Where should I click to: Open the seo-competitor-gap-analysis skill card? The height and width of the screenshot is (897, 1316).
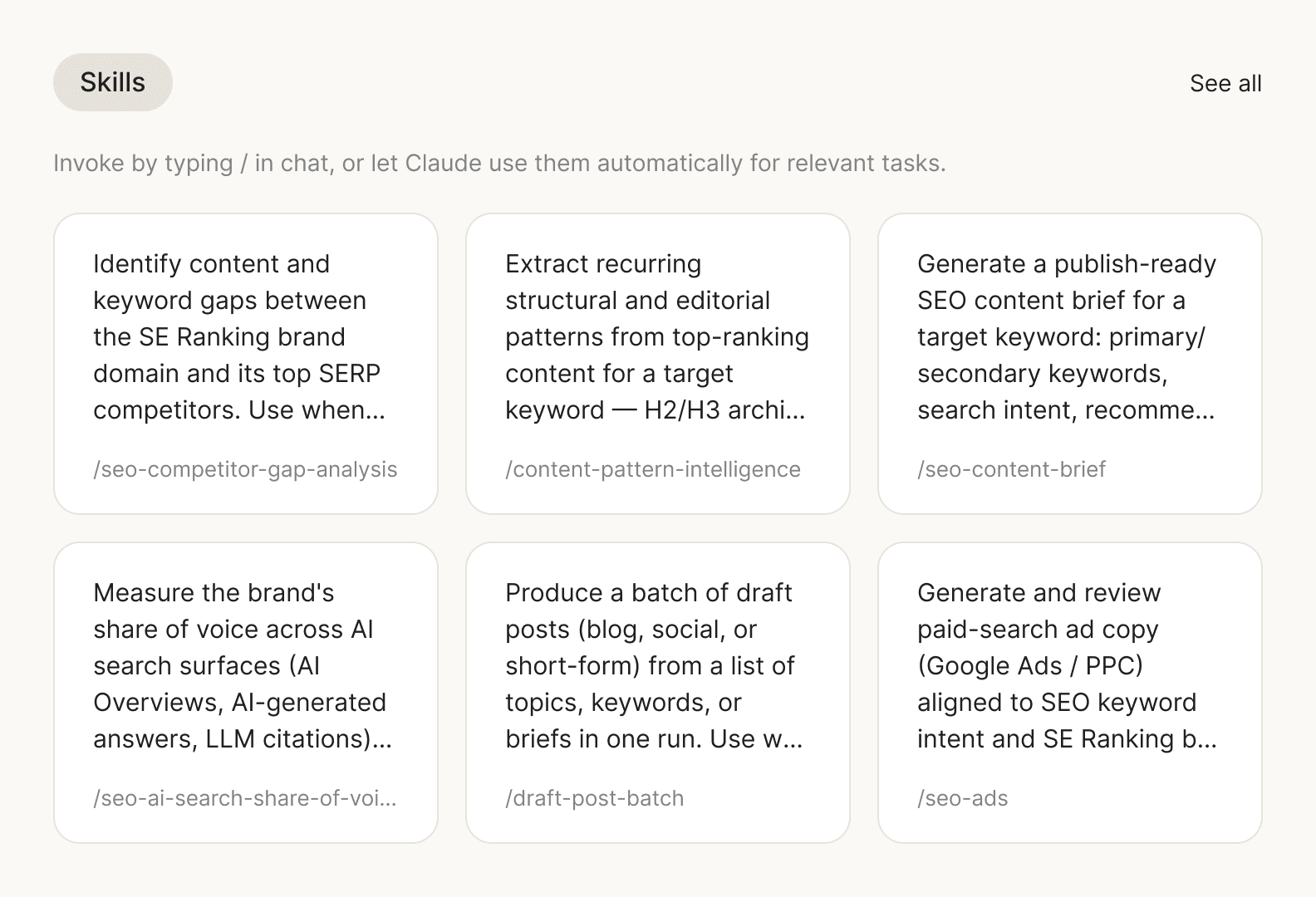coord(246,364)
